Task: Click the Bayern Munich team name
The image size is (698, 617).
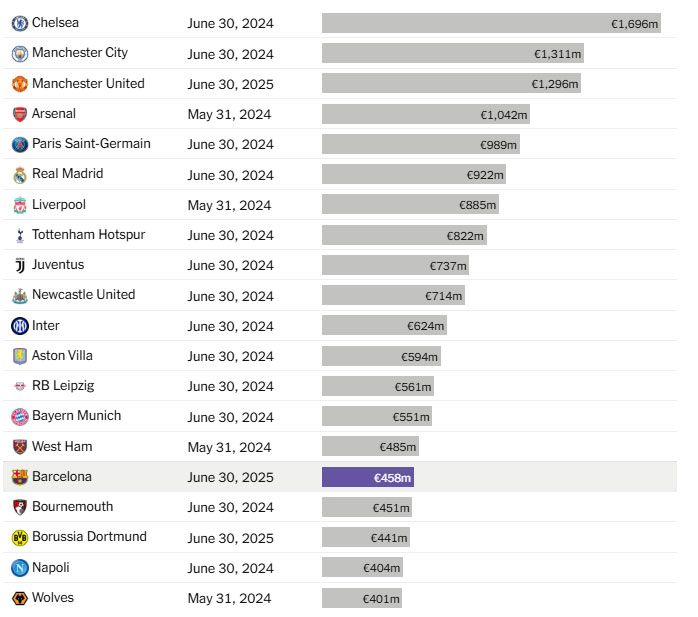Action: pyautogui.click(x=76, y=416)
